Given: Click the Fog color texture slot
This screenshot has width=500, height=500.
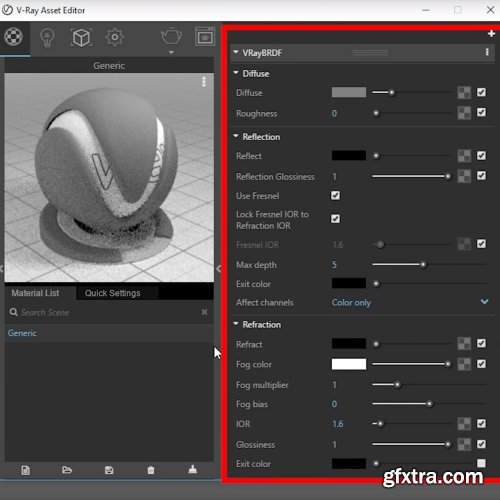Looking at the screenshot, I should click(464, 364).
